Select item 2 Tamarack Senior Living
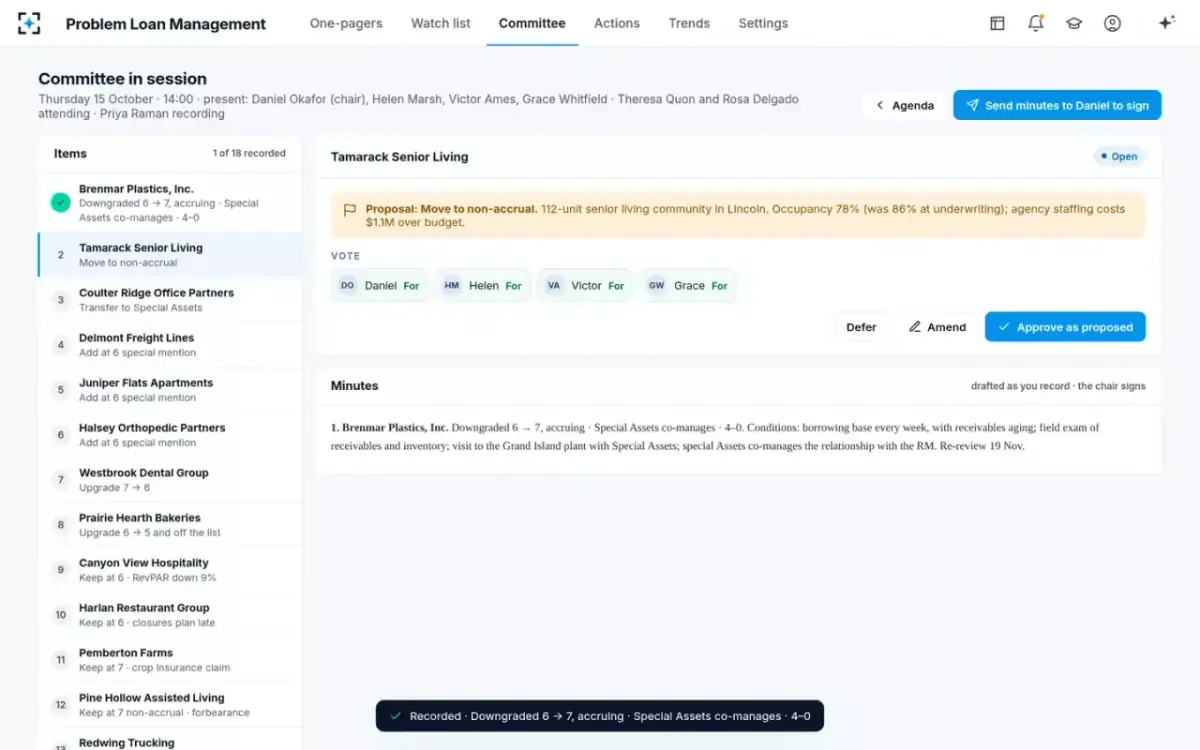The height and width of the screenshot is (750, 1200). click(x=170, y=255)
